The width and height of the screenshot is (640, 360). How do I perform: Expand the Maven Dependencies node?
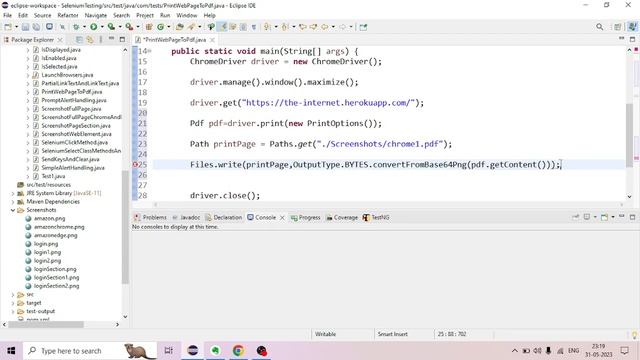pos(13,202)
